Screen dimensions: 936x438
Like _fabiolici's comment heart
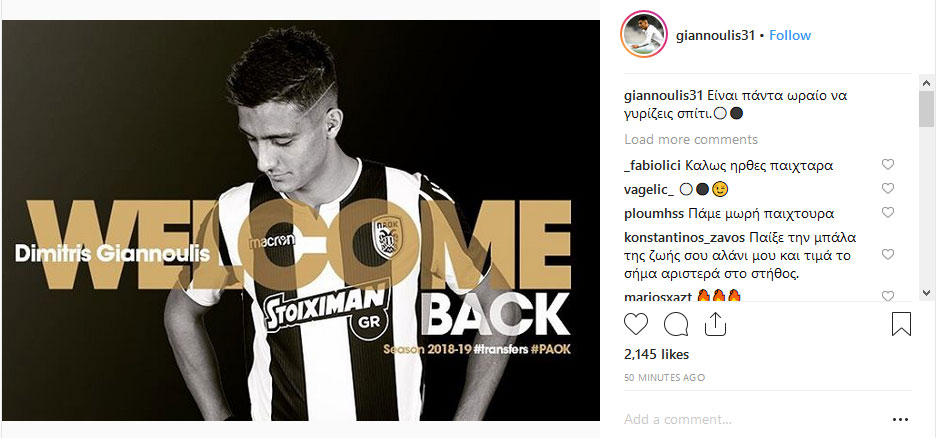(888, 164)
